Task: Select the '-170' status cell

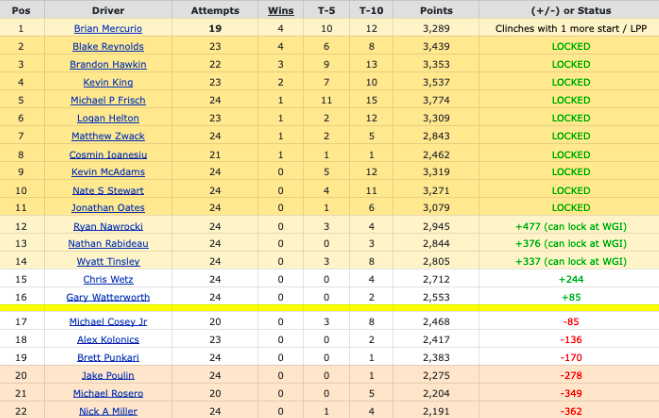Action: click(571, 358)
